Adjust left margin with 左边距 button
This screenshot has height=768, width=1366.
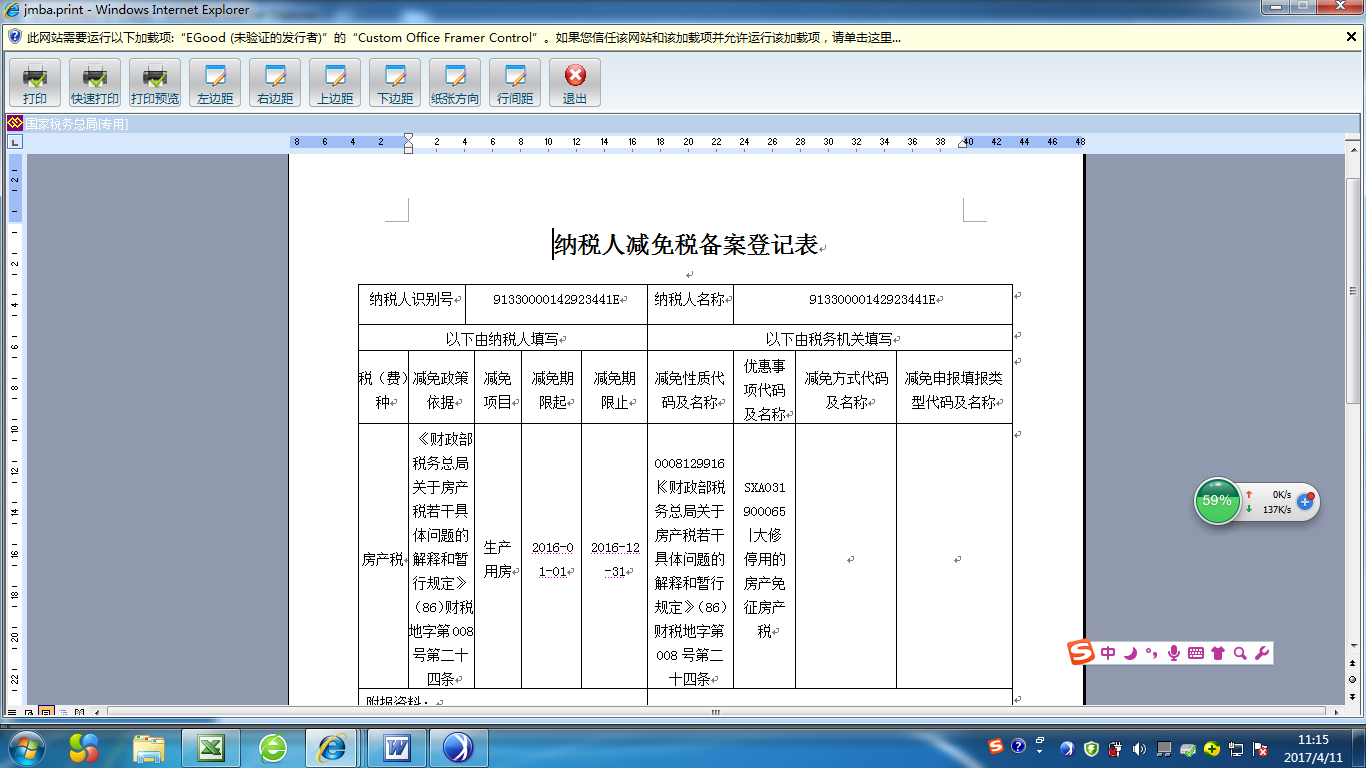(x=215, y=82)
